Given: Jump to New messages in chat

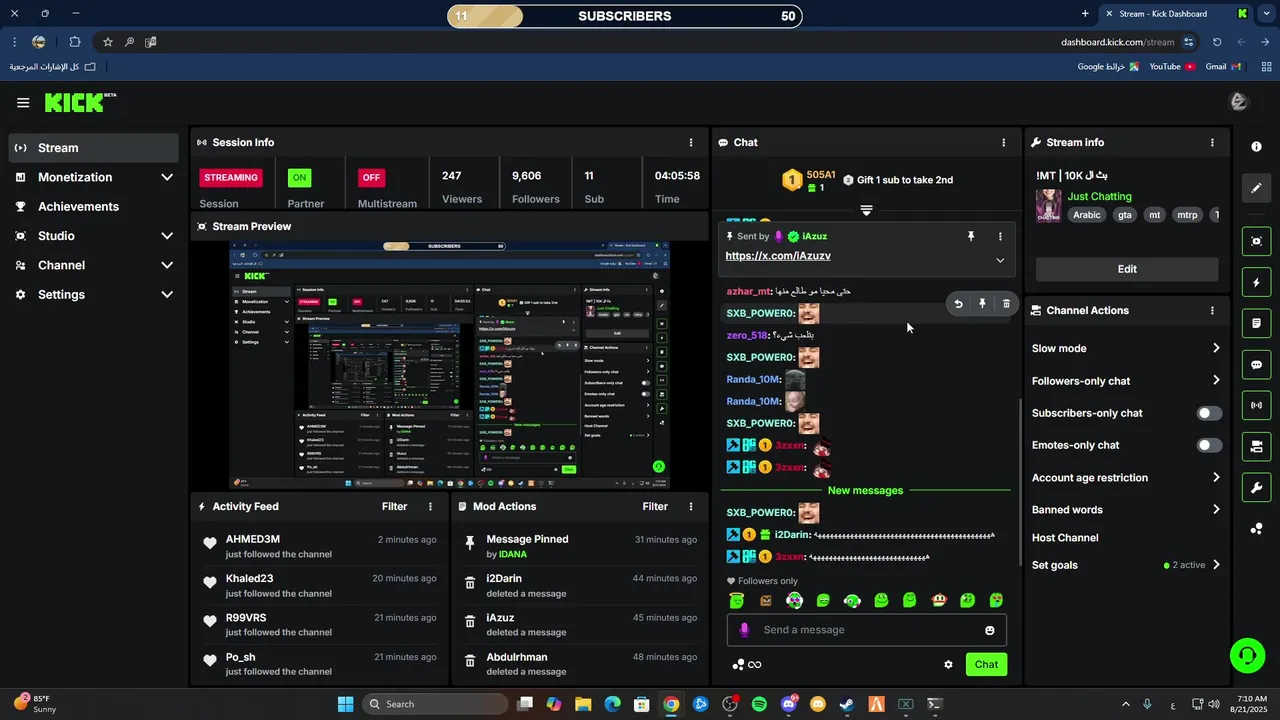Looking at the screenshot, I should pos(865,491).
